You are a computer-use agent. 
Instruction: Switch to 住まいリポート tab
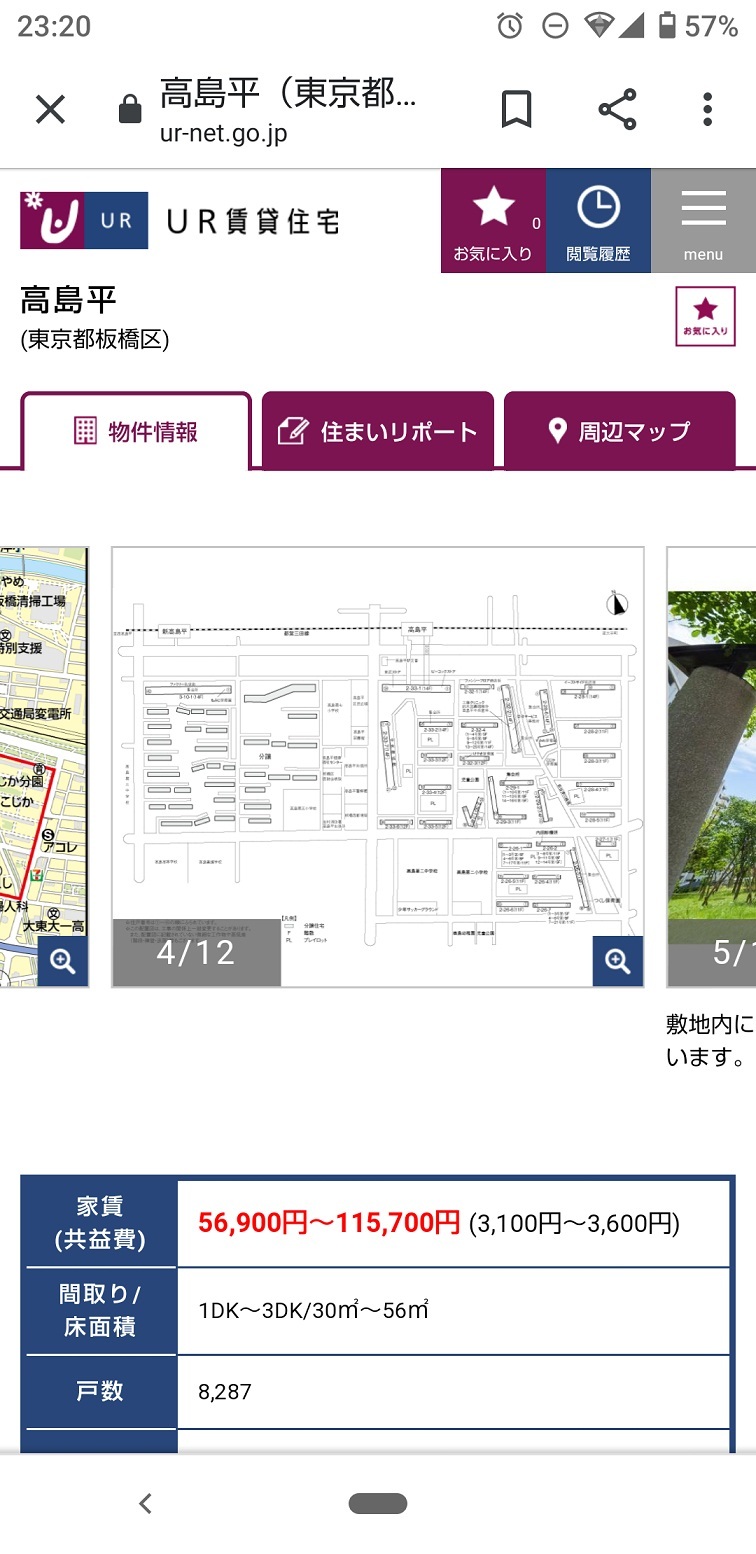click(x=378, y=432)
